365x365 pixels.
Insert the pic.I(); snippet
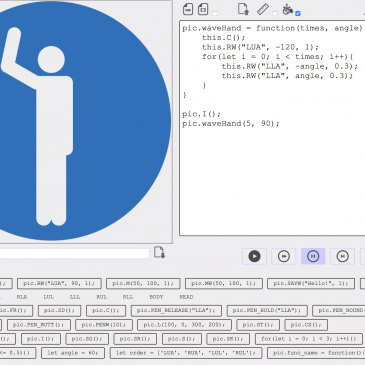[41, 339]
